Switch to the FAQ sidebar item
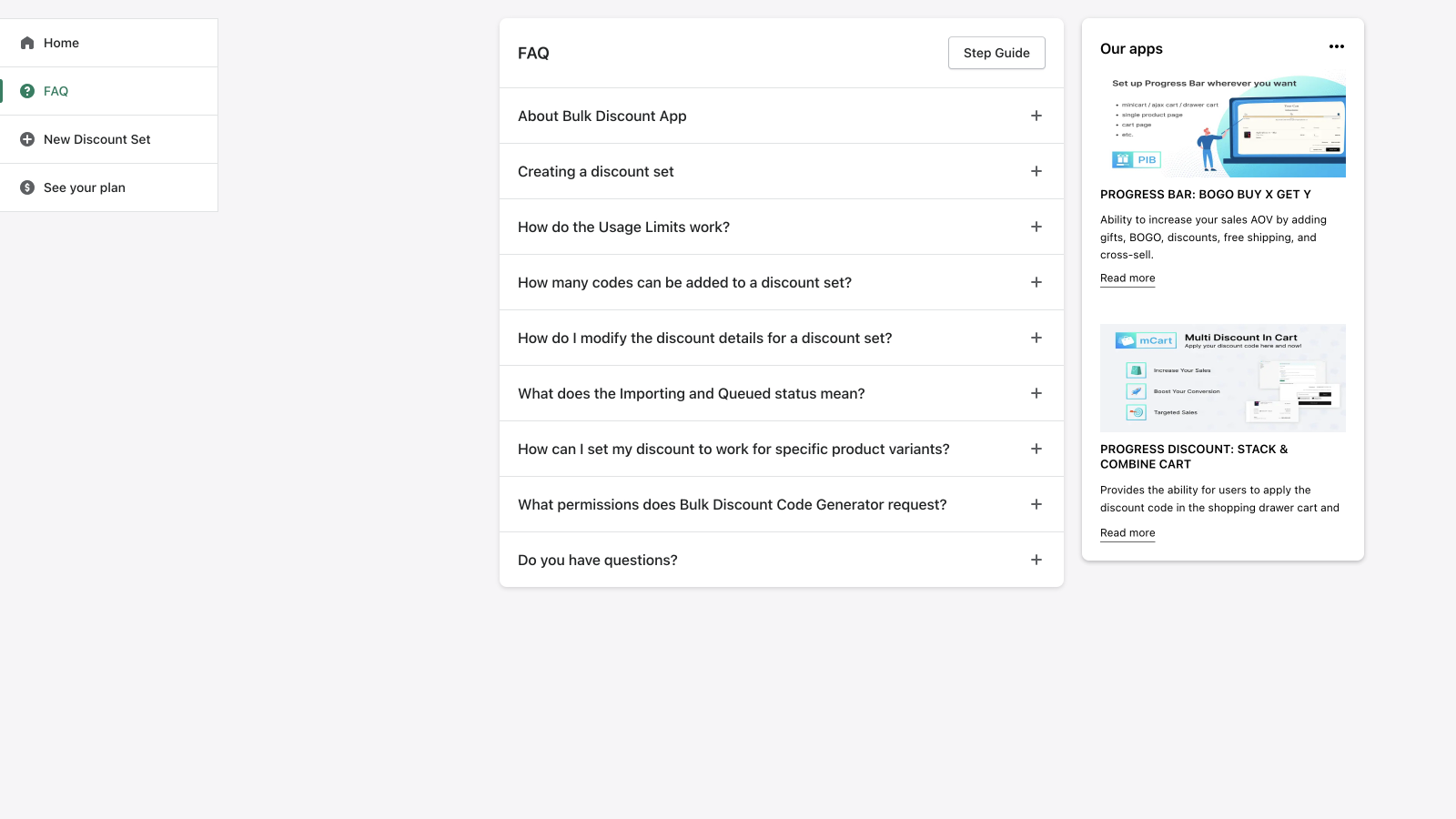Screen dimensions: 1456x819 coord(56,91)
